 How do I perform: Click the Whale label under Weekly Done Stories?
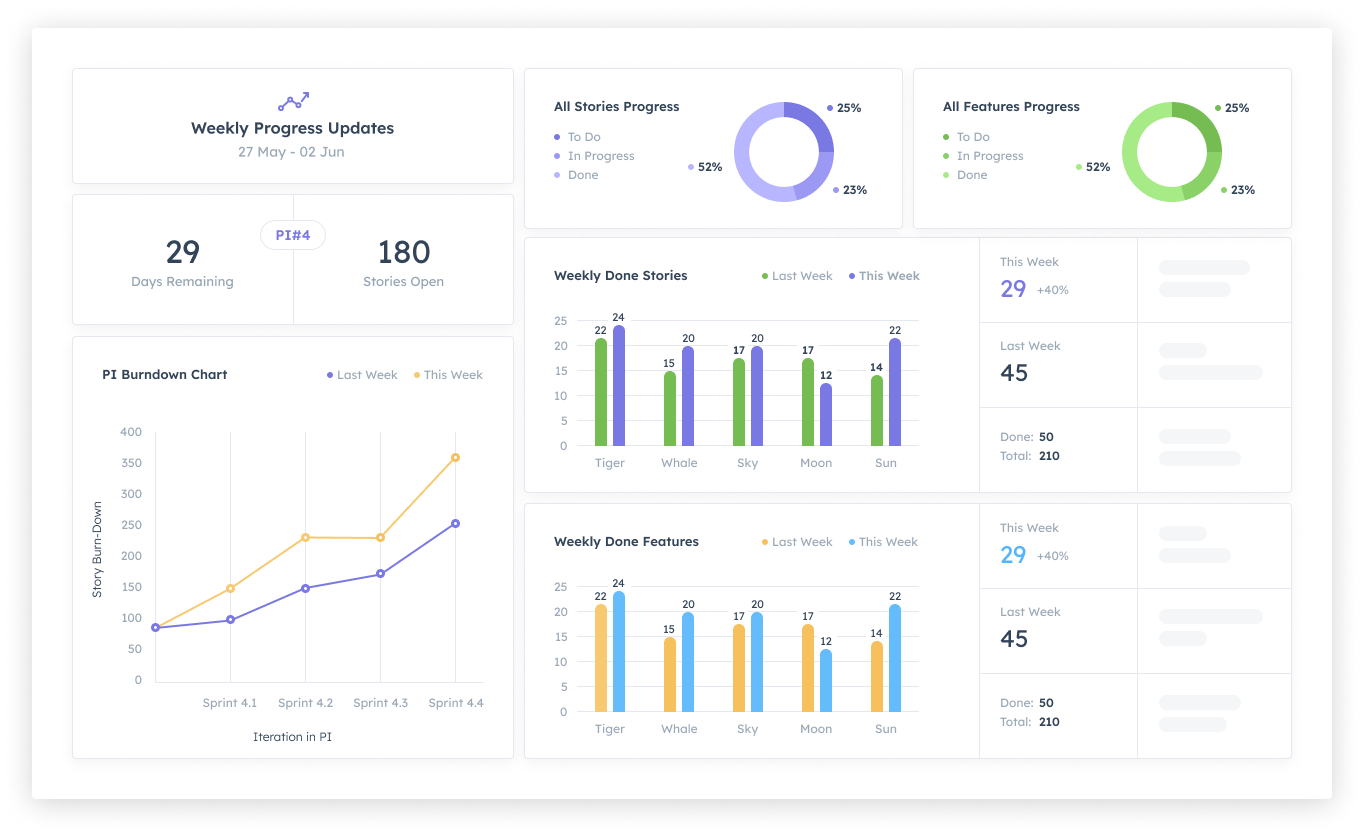679,463
